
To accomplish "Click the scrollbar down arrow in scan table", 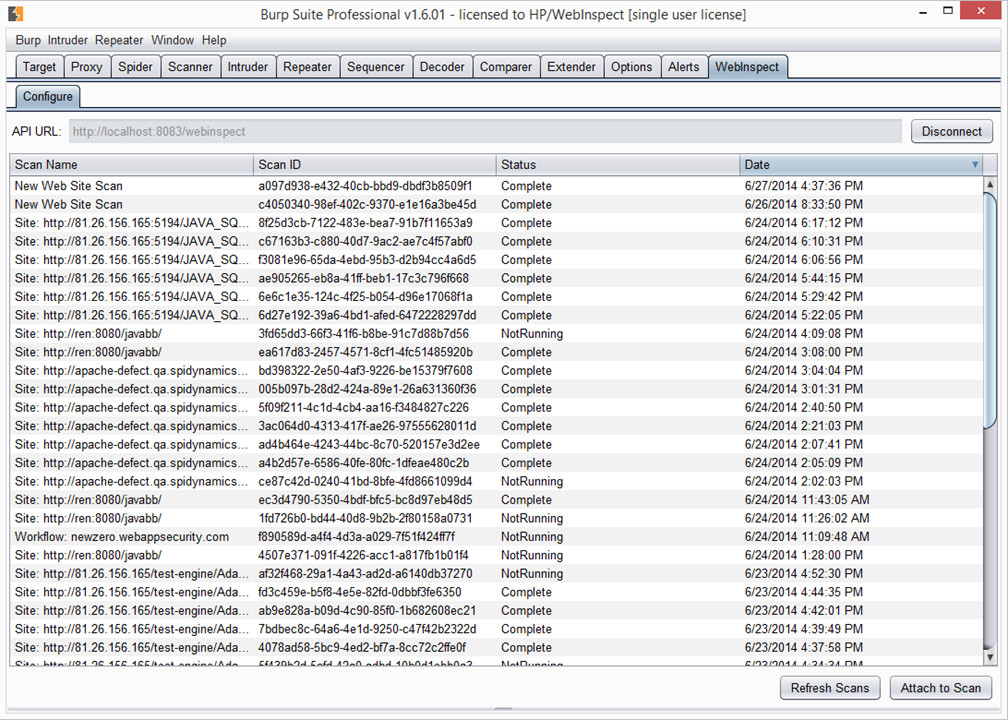I will (990, 657).
